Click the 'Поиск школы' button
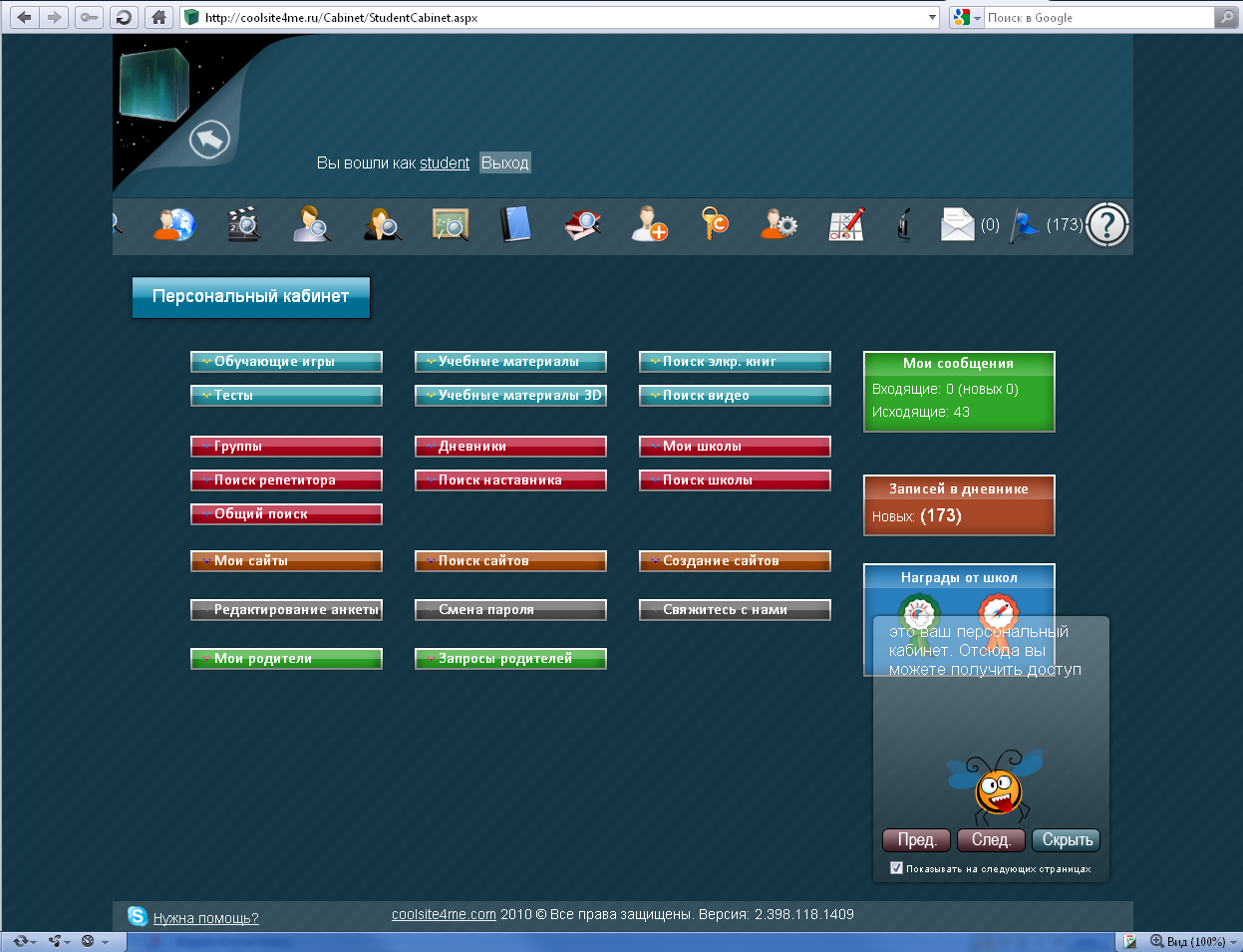 point(735,480)
